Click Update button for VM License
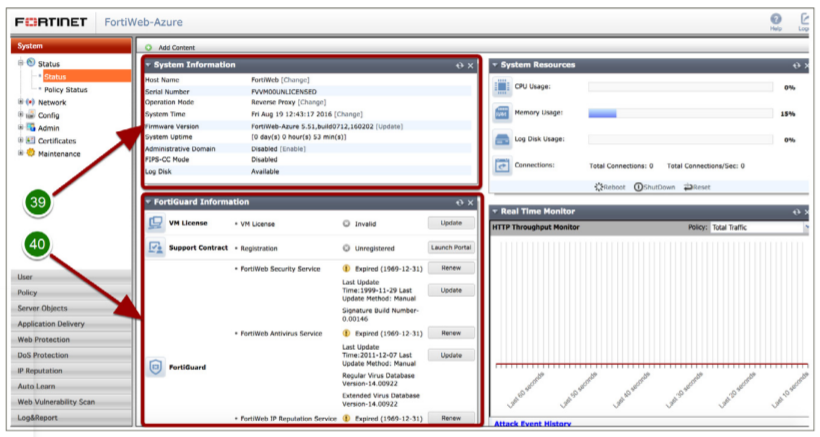The image size is (820, 437). [x=451, y=223]
